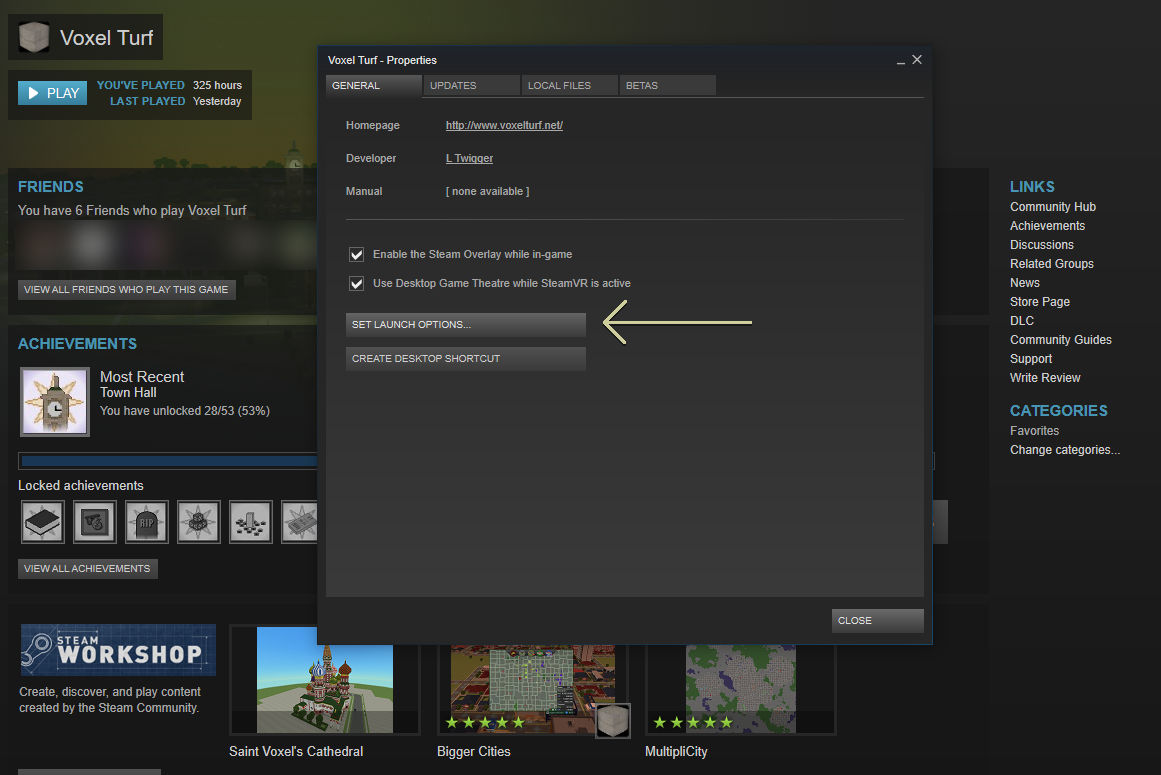
Task: Select the locked book achievement icon
Action: [x=43, y=521]
